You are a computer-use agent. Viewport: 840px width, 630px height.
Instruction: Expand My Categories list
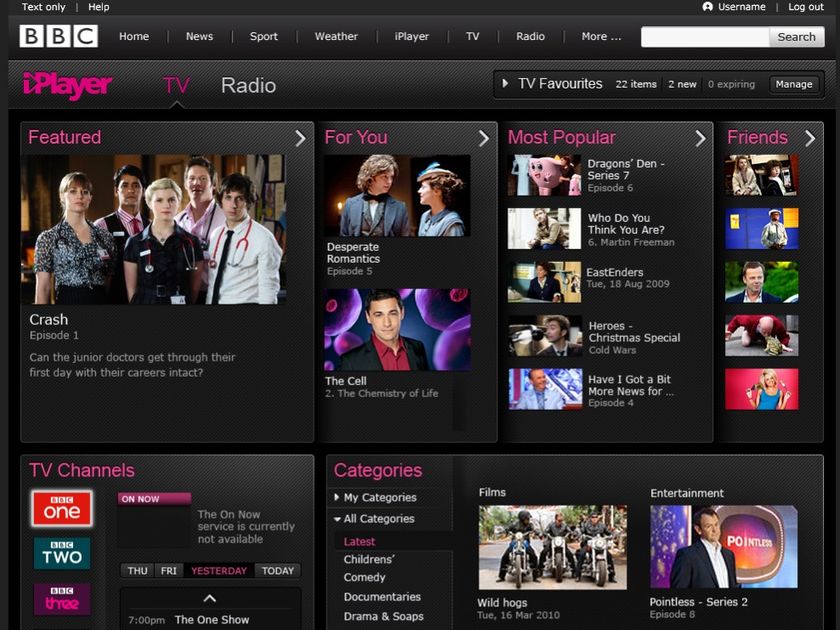coord(336,497)
